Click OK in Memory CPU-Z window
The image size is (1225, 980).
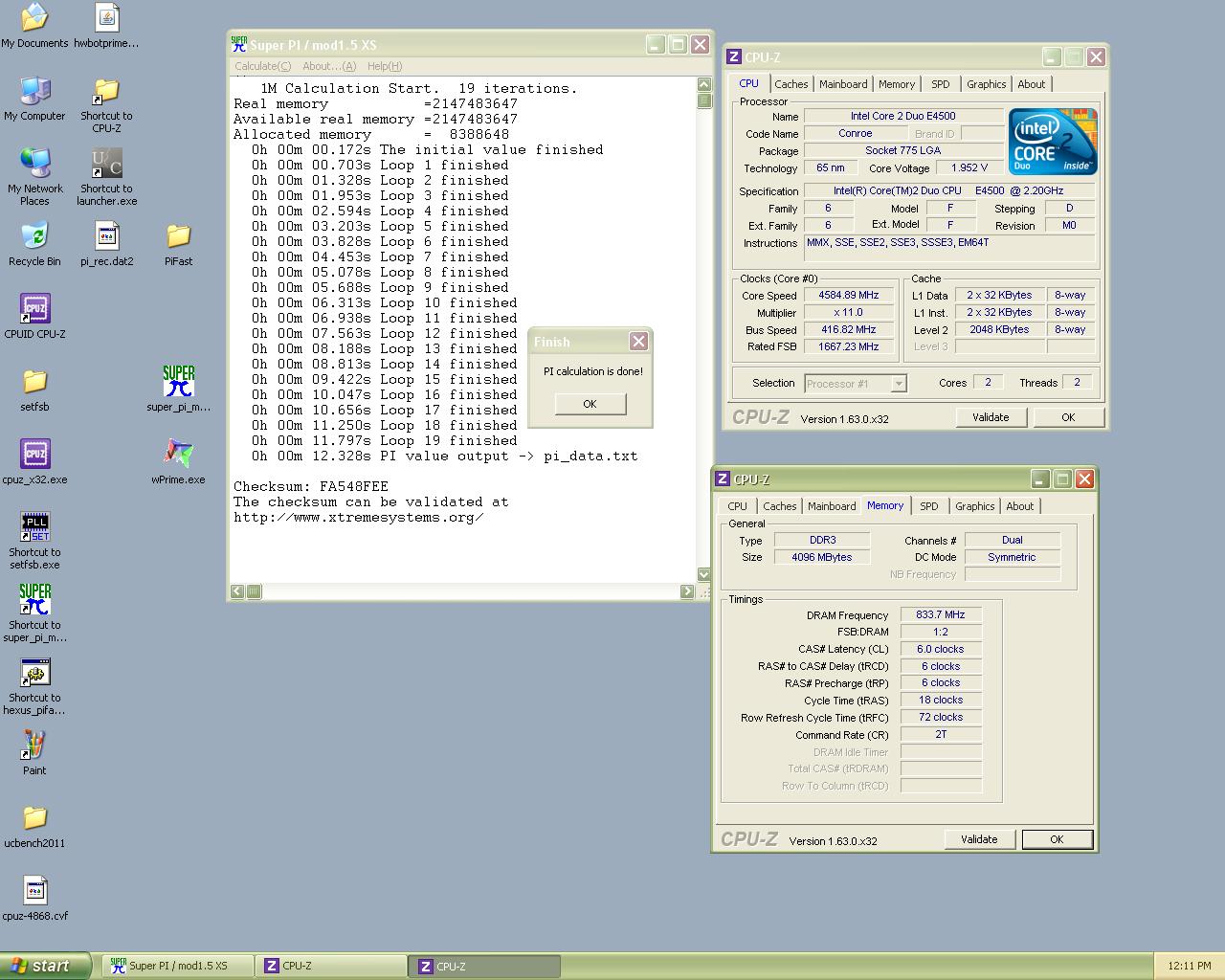point(1057,839)
